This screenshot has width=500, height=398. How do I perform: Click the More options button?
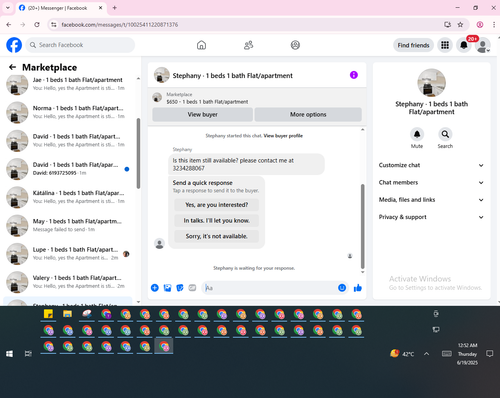point(308,114)
